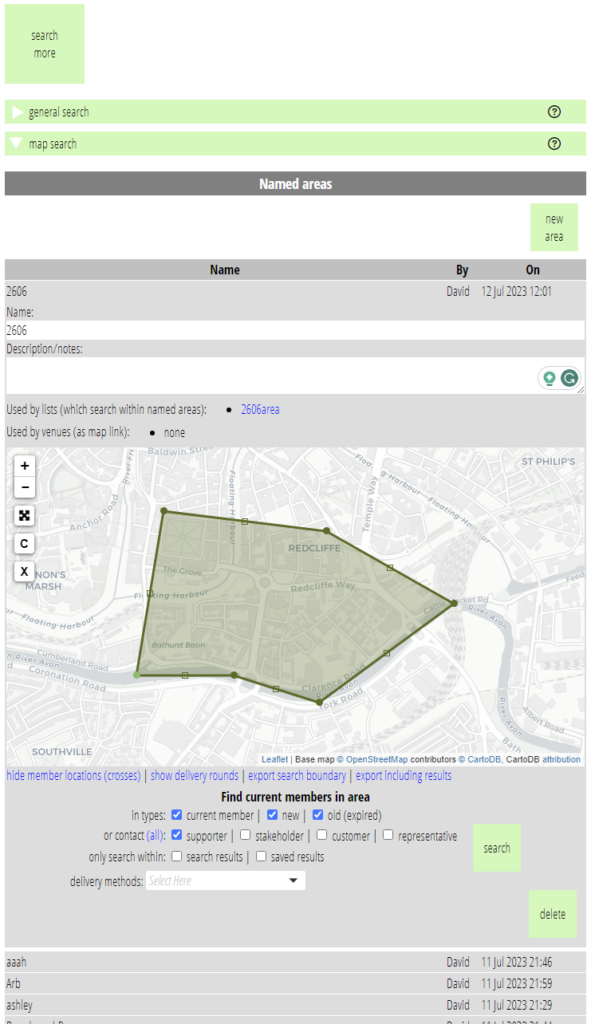Screen dimensions: 591x1024
Task: Click the green search button
Action: pyautogui.click(x=497, y=848)
